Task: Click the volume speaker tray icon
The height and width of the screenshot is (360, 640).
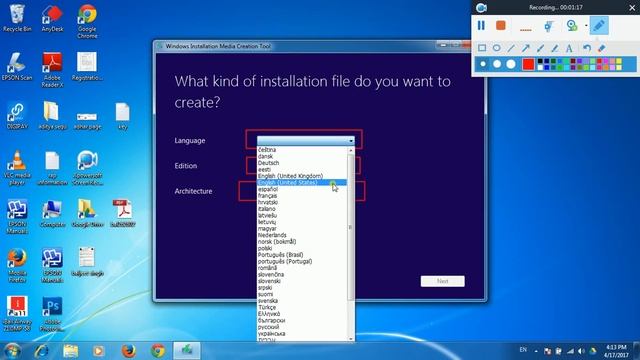Action: (581, 351)
